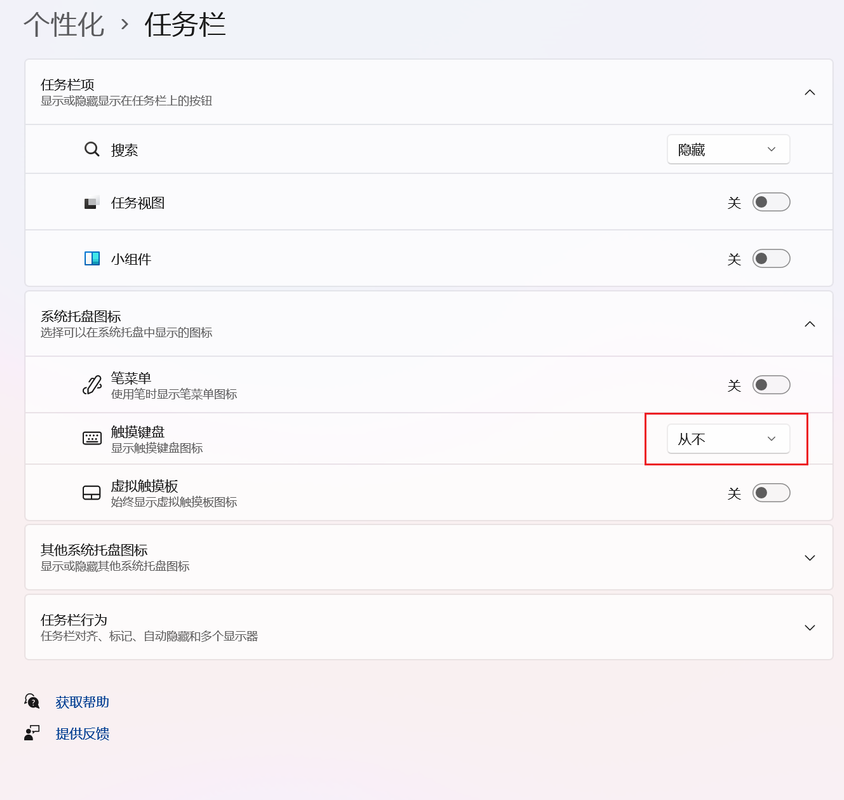Click the touch keyboard icon

click(92, 439)
